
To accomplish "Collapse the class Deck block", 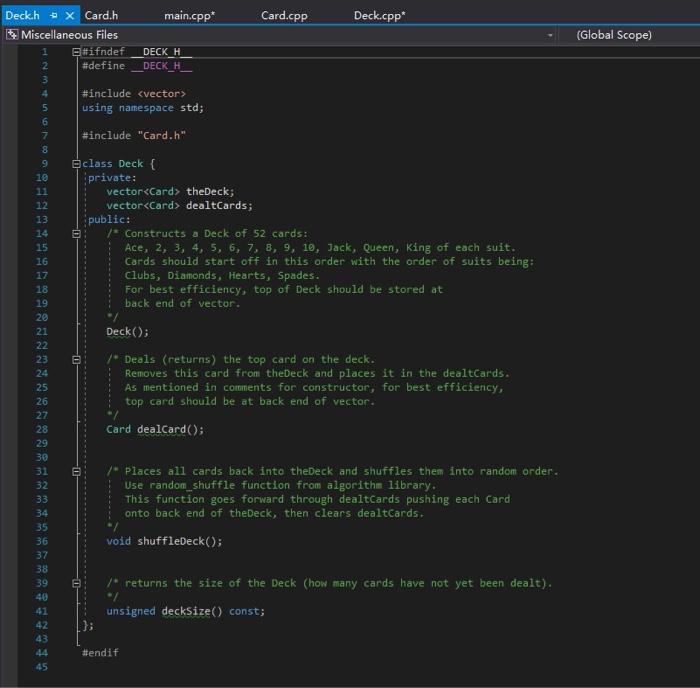I will pos(76,163).
